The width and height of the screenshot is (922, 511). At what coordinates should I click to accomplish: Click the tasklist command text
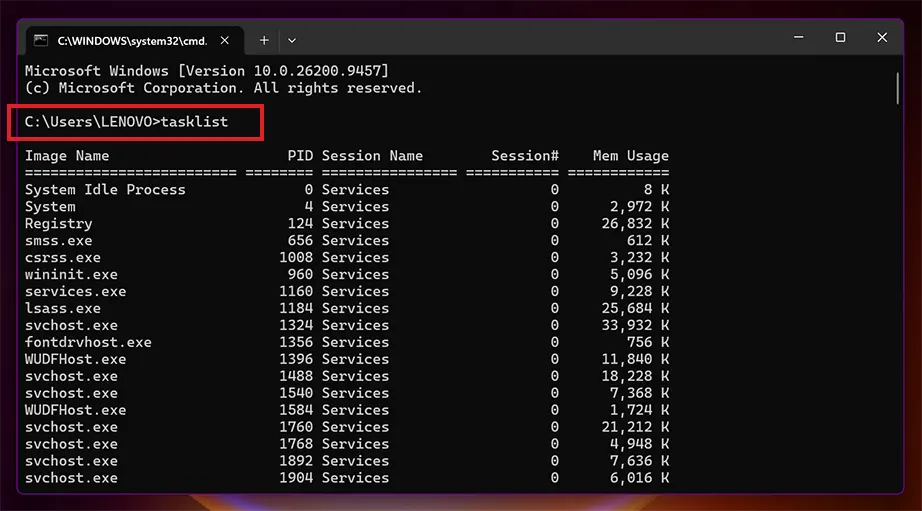tap(194, 122)
